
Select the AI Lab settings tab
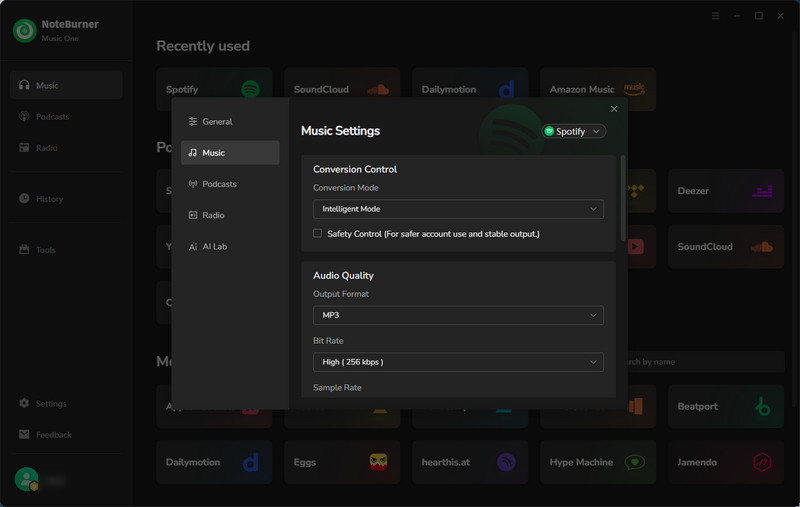point(230,246)
